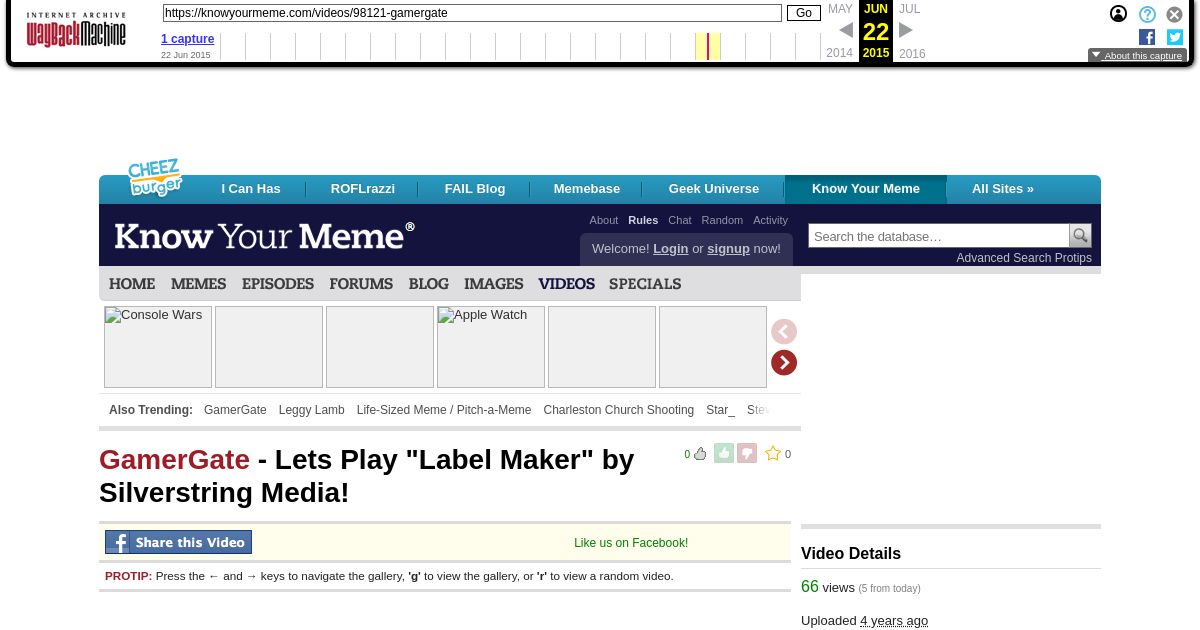The image size is (1200, 630).
Task: Click the 2016 year label in Wayback bar
Action: (x=912, y=54)
